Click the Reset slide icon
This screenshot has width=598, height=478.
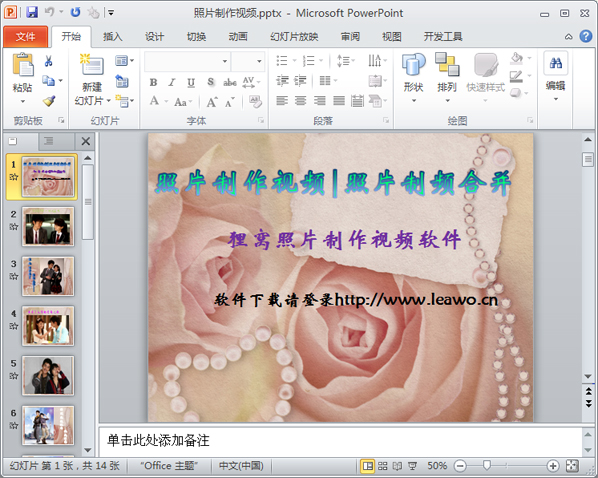122,81
